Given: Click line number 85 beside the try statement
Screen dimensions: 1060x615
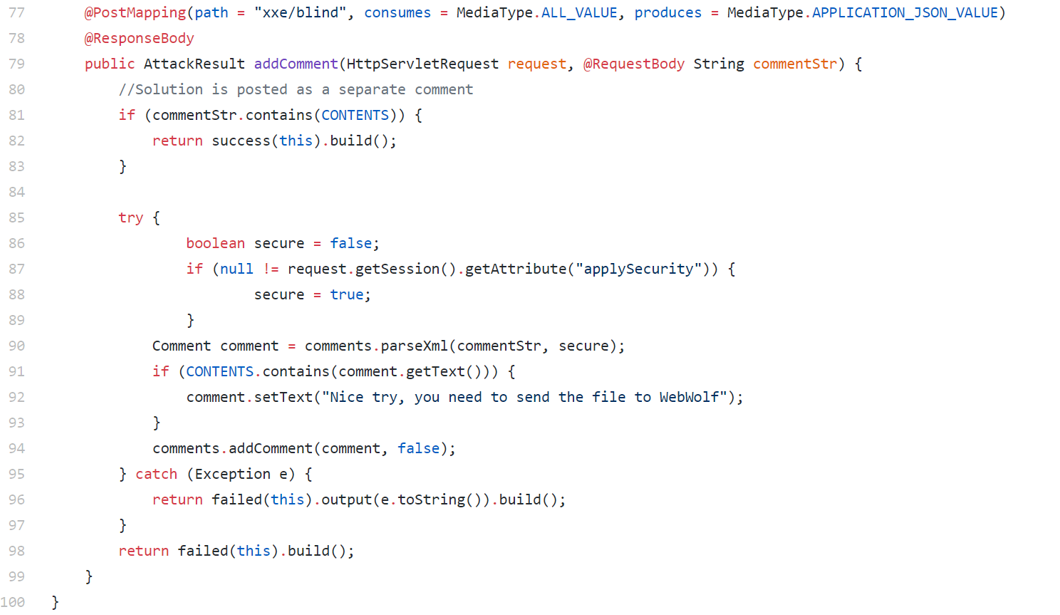Looking at the screenshot, I should 17,217.
